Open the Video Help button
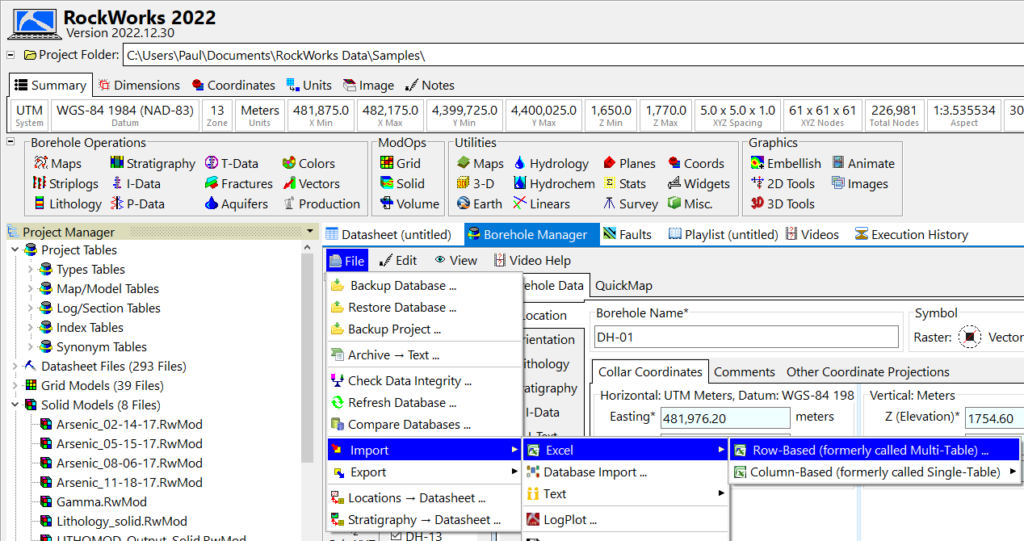 pos(533,261)
